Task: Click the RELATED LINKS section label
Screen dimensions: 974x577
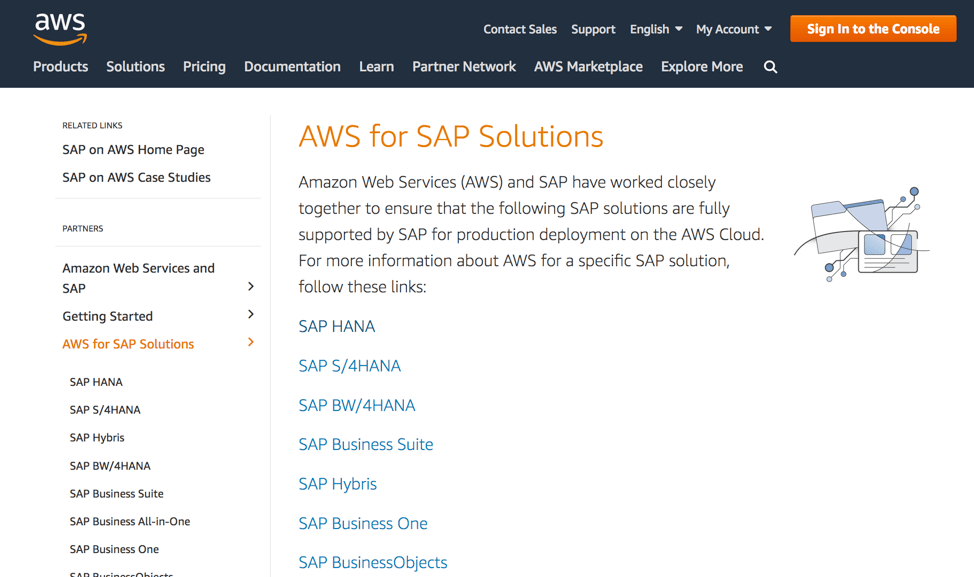Action: pyautogui.click(x=92, y=125)
